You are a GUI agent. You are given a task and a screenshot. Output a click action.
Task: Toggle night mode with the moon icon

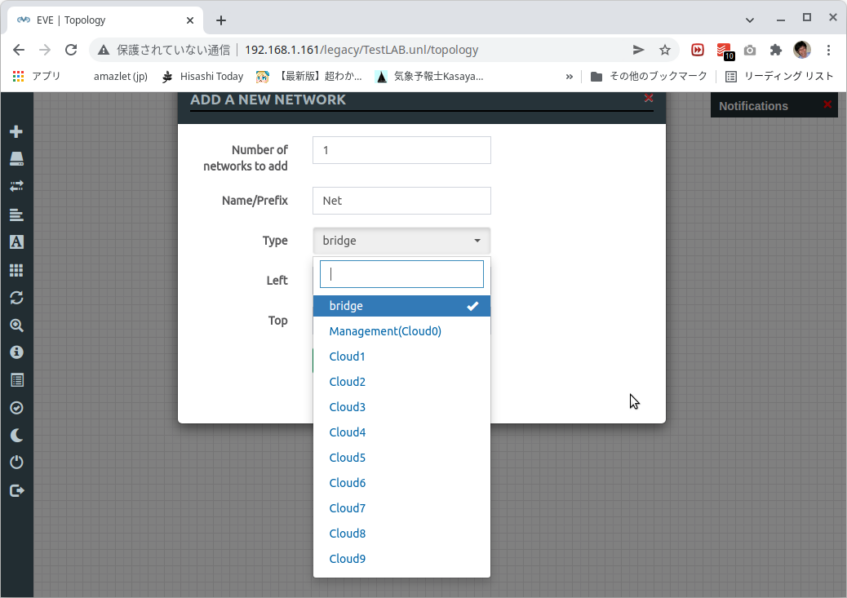tap(16, 435)
